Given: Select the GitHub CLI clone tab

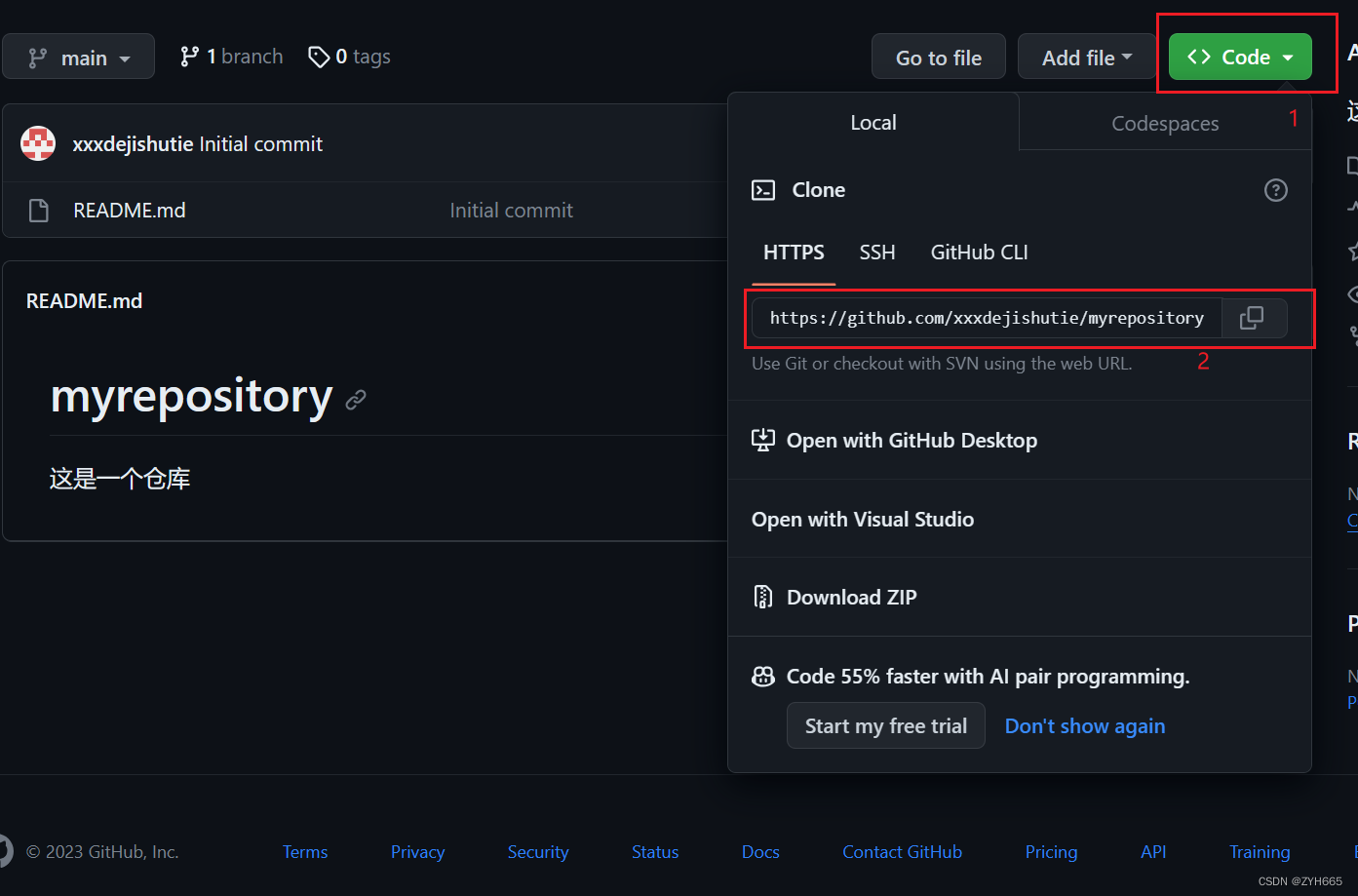Looking at the screenshot, I should coord(979,253).
